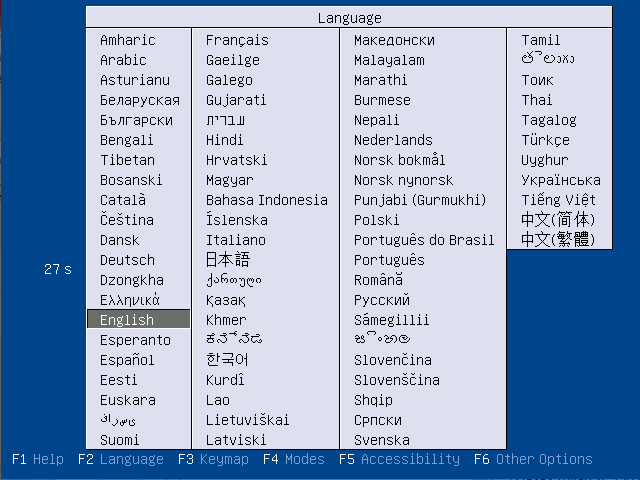640x480 pixels.
Task: Select Nederlands language entry
Action: [x=393, y=140]
